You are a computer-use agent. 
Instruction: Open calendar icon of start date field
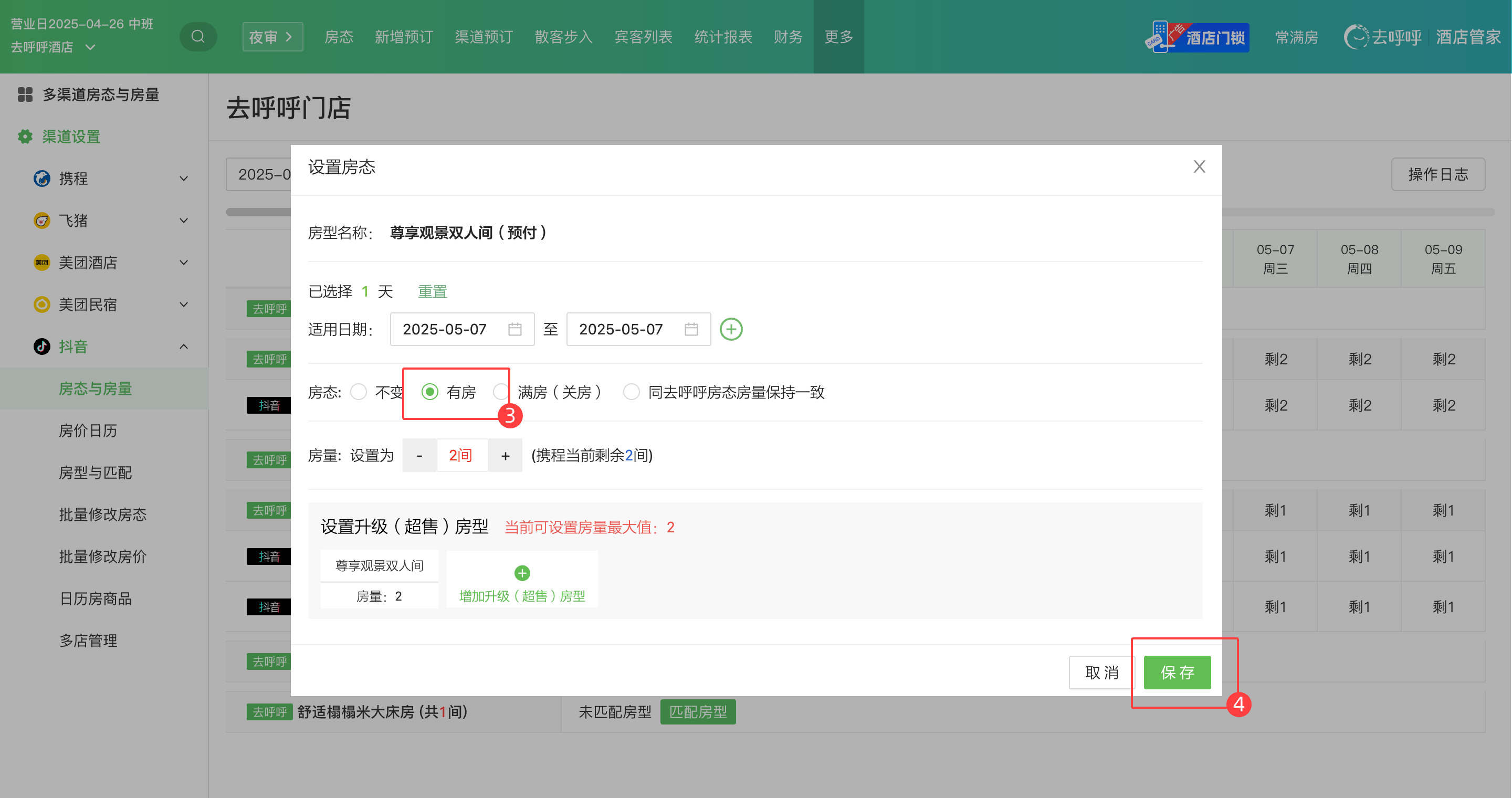tap(514, 329)
